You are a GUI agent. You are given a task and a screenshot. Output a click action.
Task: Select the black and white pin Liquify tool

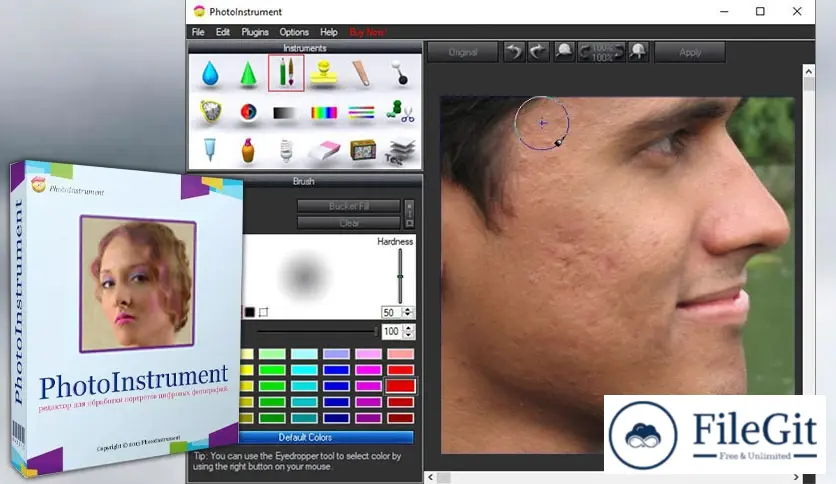(399, 73)
